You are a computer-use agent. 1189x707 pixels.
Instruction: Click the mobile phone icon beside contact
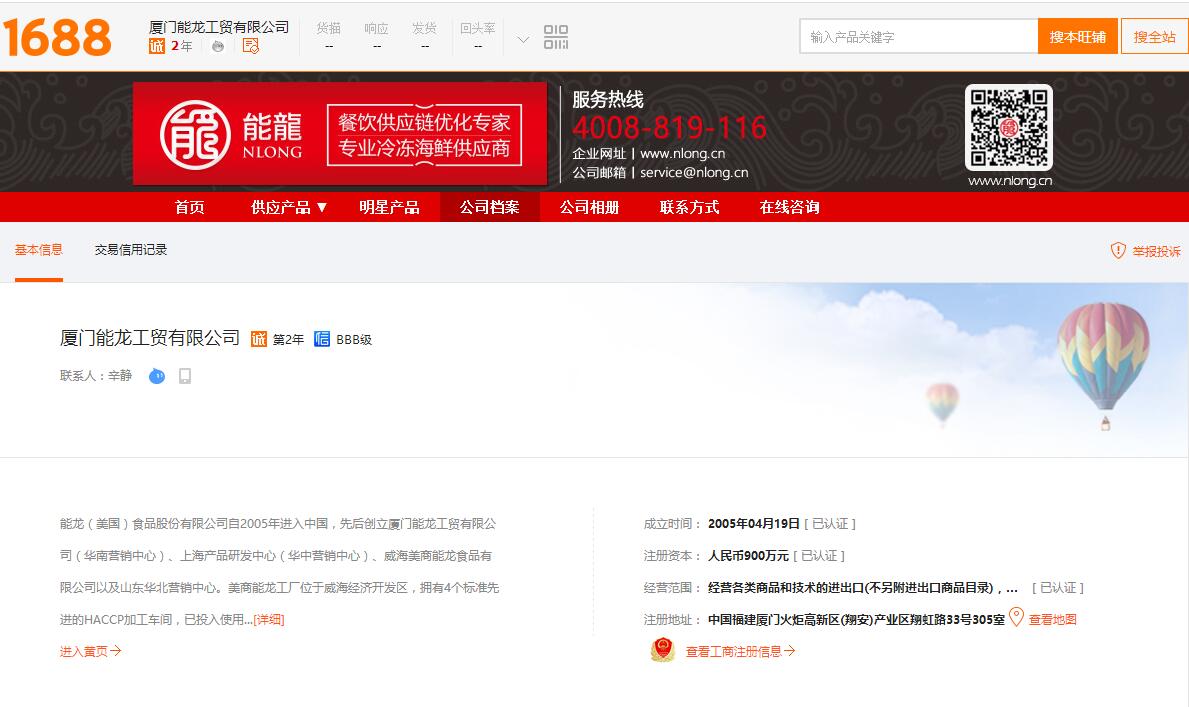[x=185, y=376]
